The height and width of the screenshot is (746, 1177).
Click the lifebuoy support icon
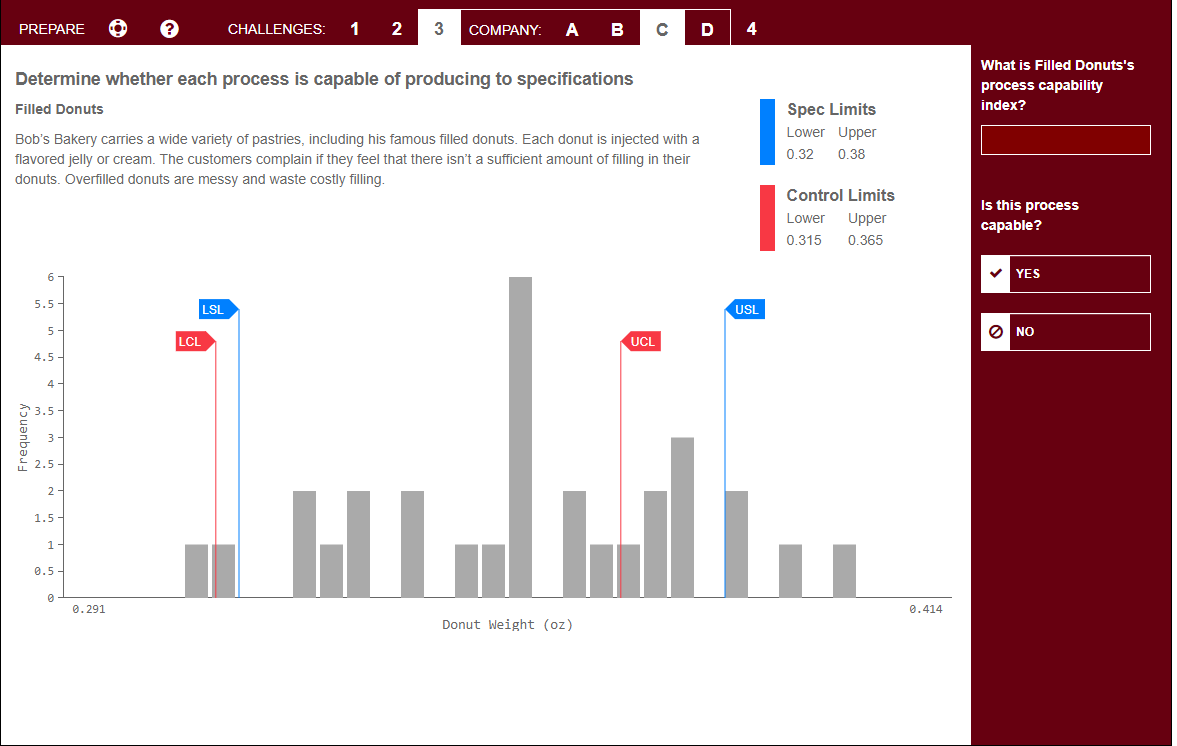118,29
